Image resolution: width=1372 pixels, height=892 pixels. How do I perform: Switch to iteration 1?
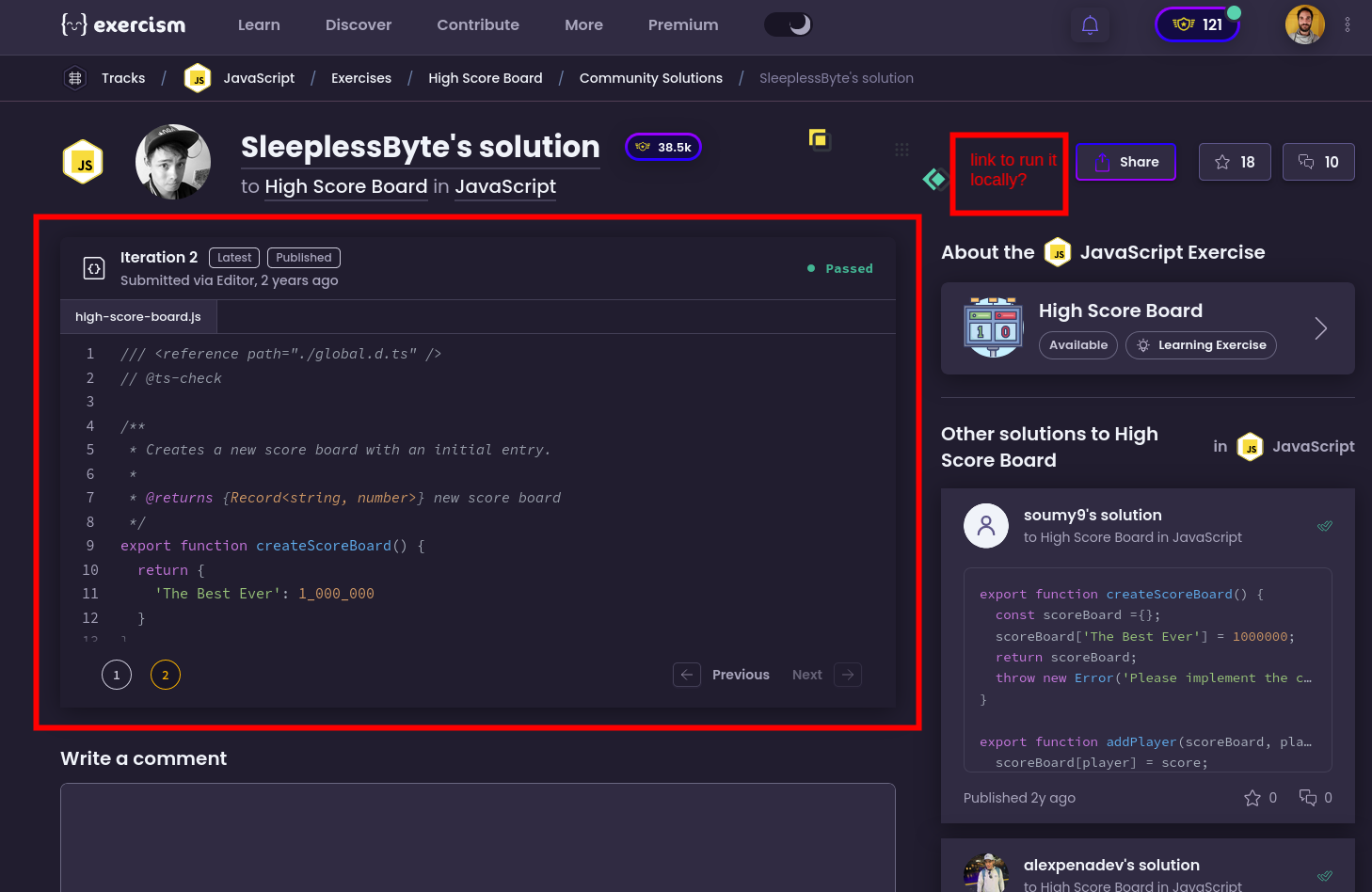coord(117,675)
